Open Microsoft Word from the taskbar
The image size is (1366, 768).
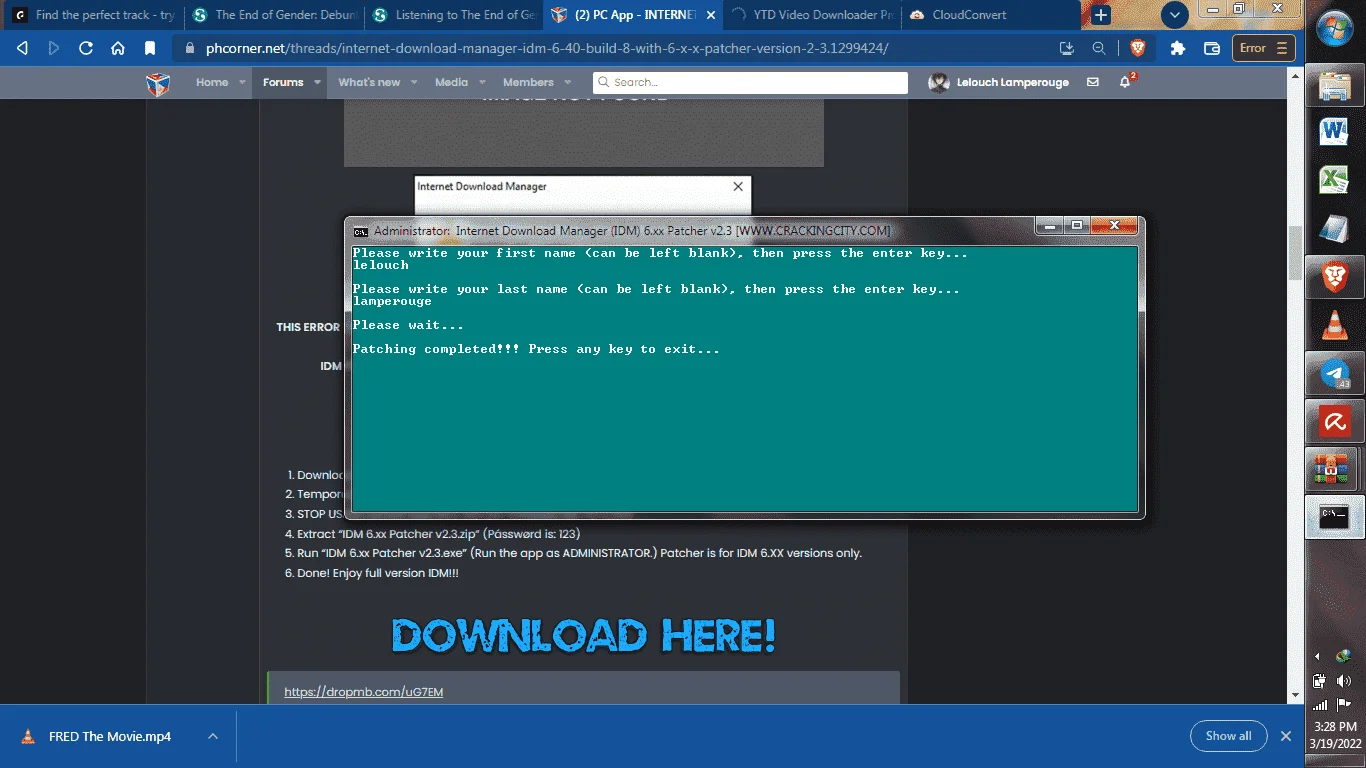pyautogui.click(x=1334, y=132)
